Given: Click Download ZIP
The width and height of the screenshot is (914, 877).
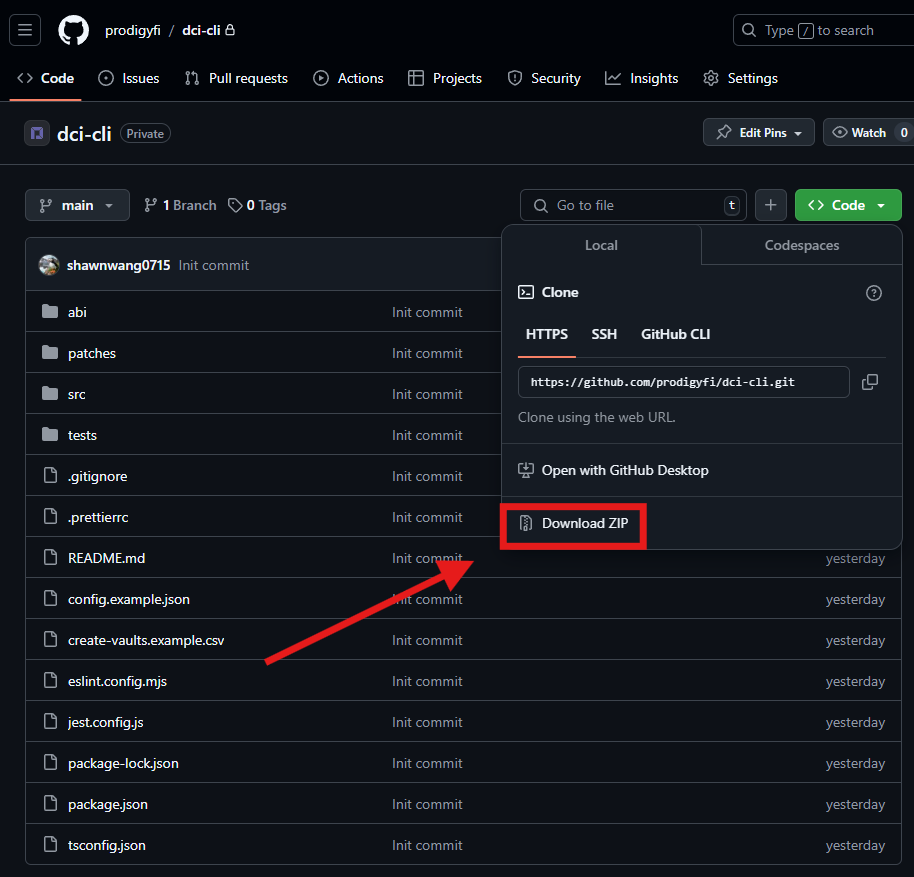Looking at the screenshot, I should click(x=585, y=523).
